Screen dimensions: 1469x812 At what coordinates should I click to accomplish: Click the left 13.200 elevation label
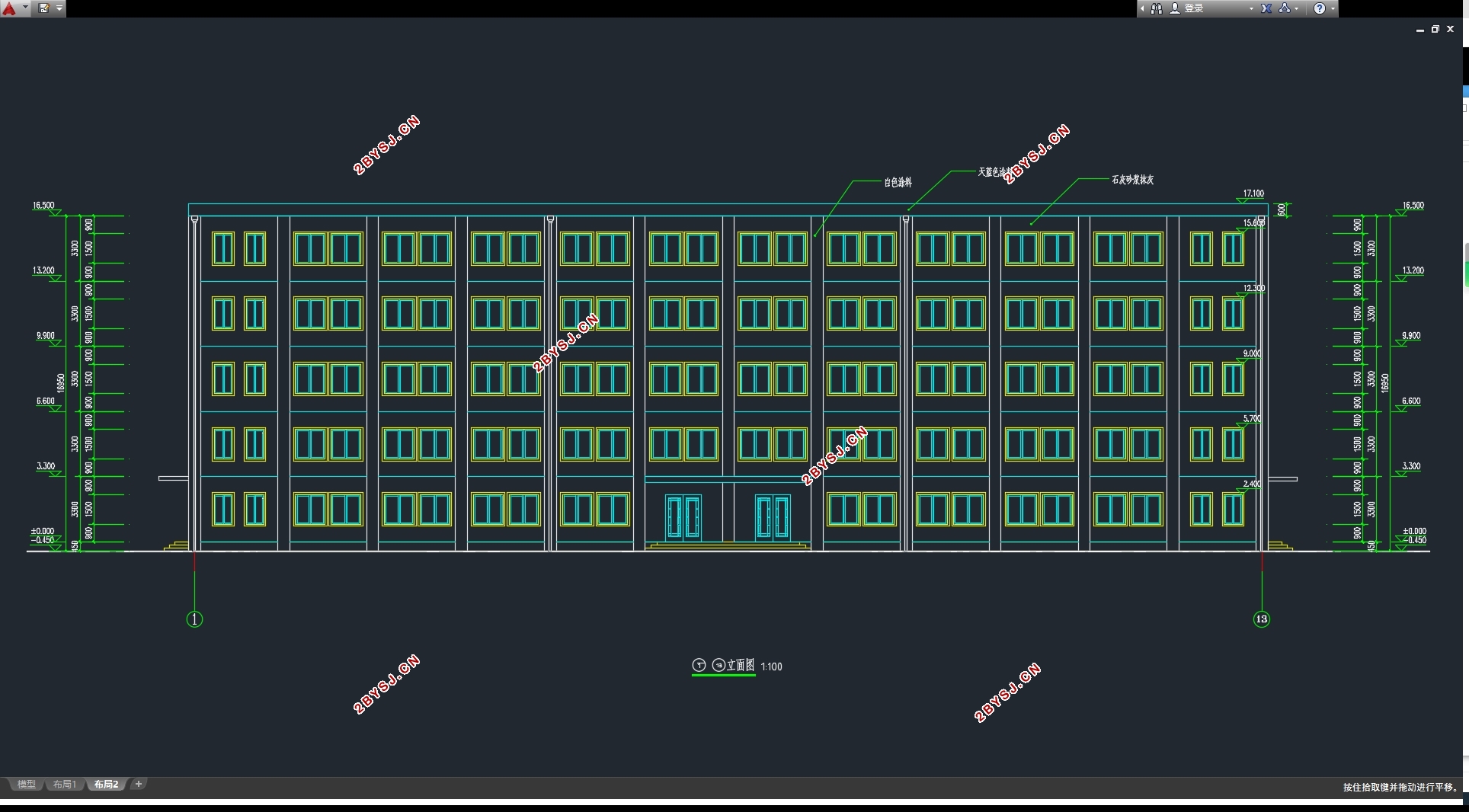tap(43, 270)
